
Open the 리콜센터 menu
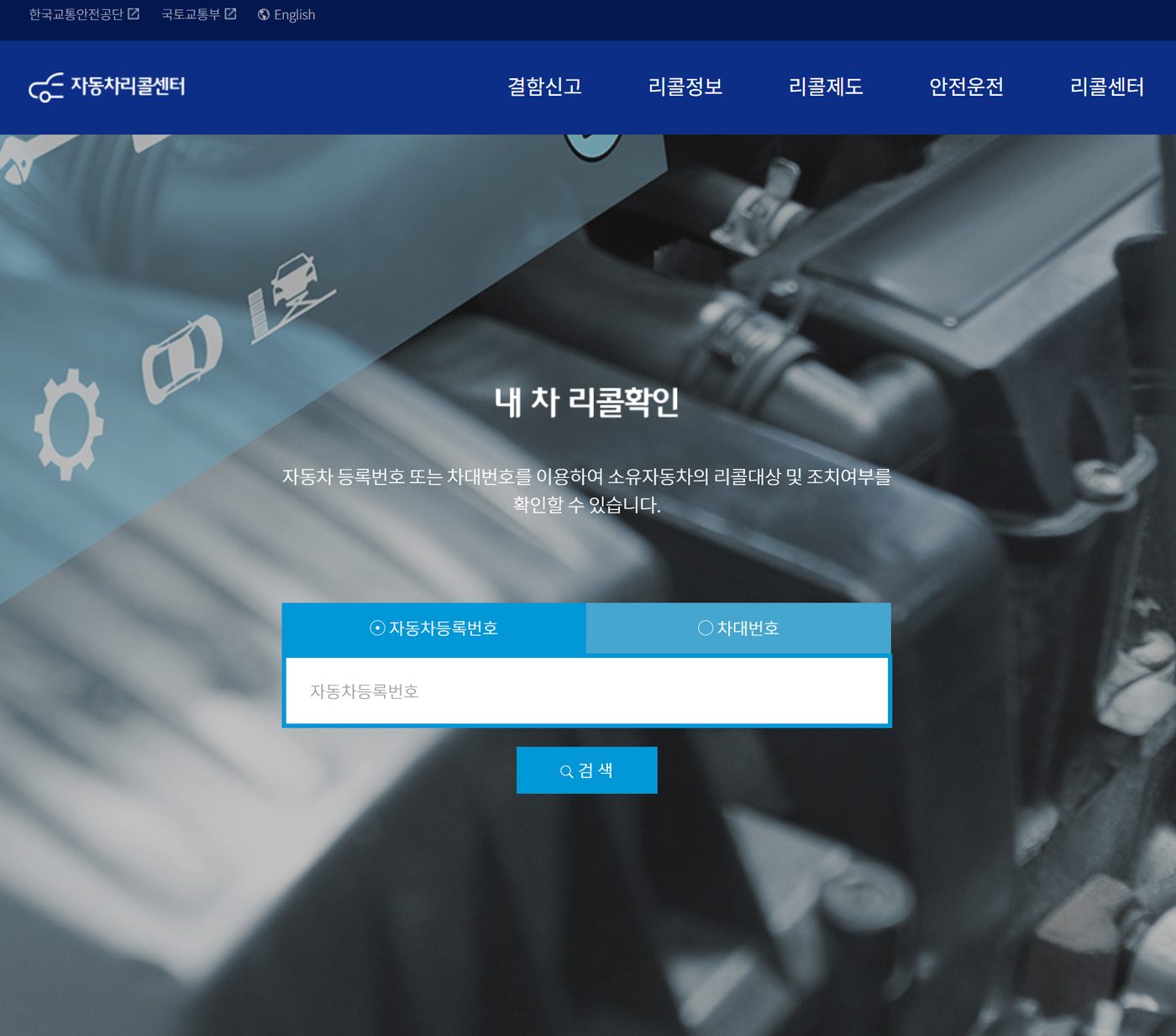click(1107, 87)
